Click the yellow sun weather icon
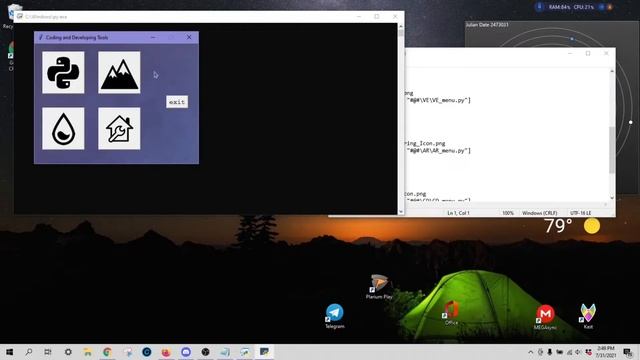Viewport: 640px width, 360px height. (x=591, y=226)
